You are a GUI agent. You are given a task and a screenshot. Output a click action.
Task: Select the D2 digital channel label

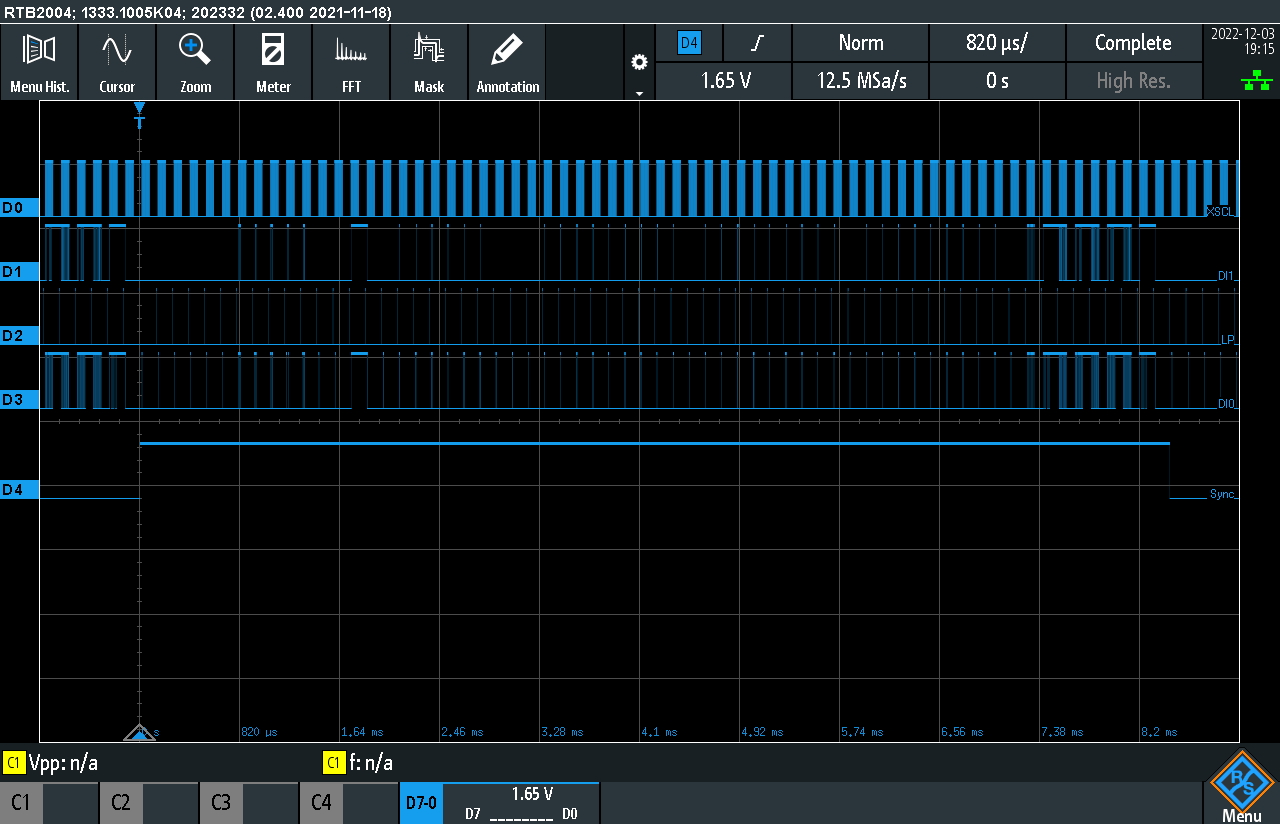(x=19, y=335)
